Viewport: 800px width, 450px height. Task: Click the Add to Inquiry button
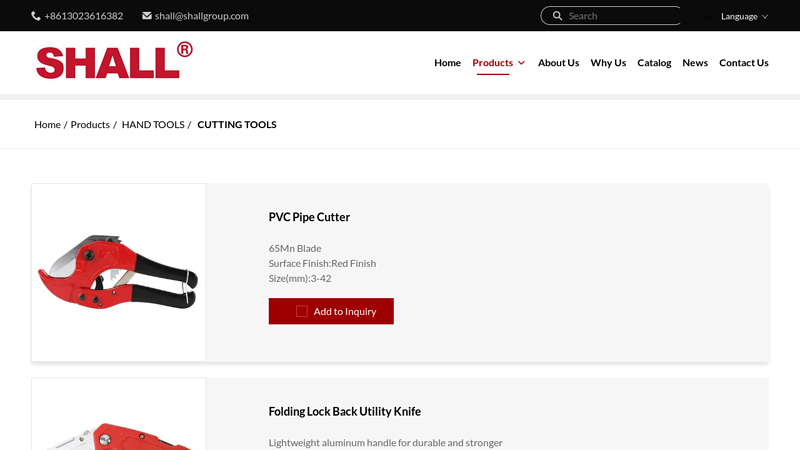click(x=331, y=311)
